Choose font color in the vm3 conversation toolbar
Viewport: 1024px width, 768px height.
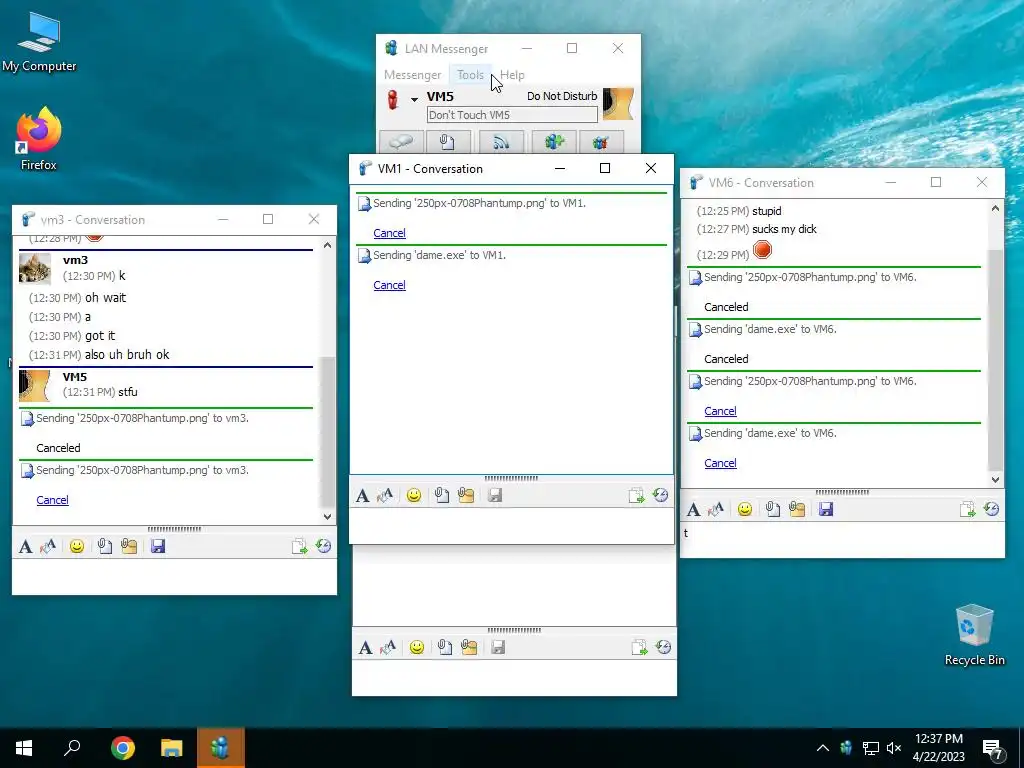(48, 546)
